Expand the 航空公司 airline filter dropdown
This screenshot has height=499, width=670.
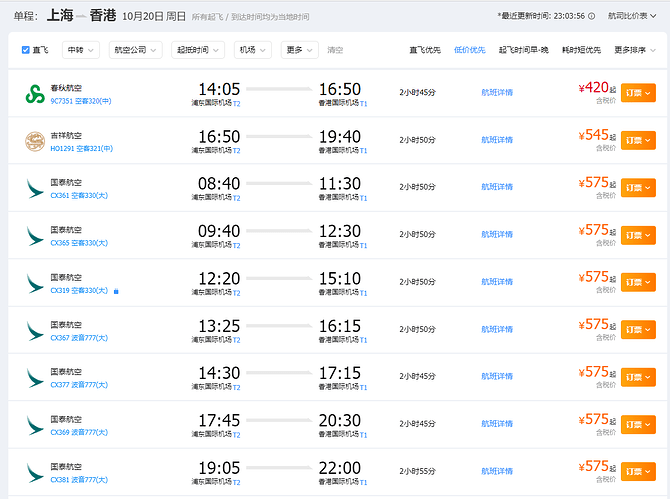(136, 50)
